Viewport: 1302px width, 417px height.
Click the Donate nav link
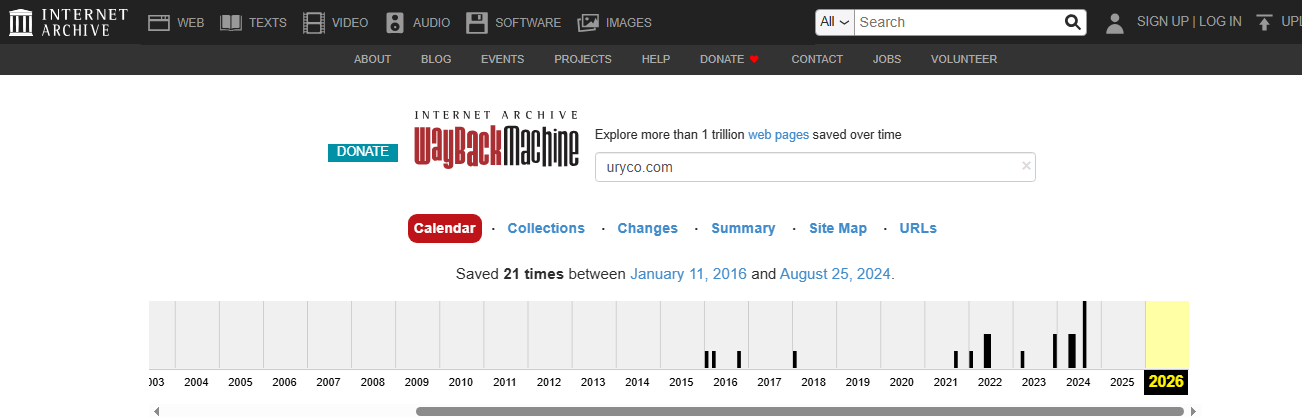pos(722,59)
